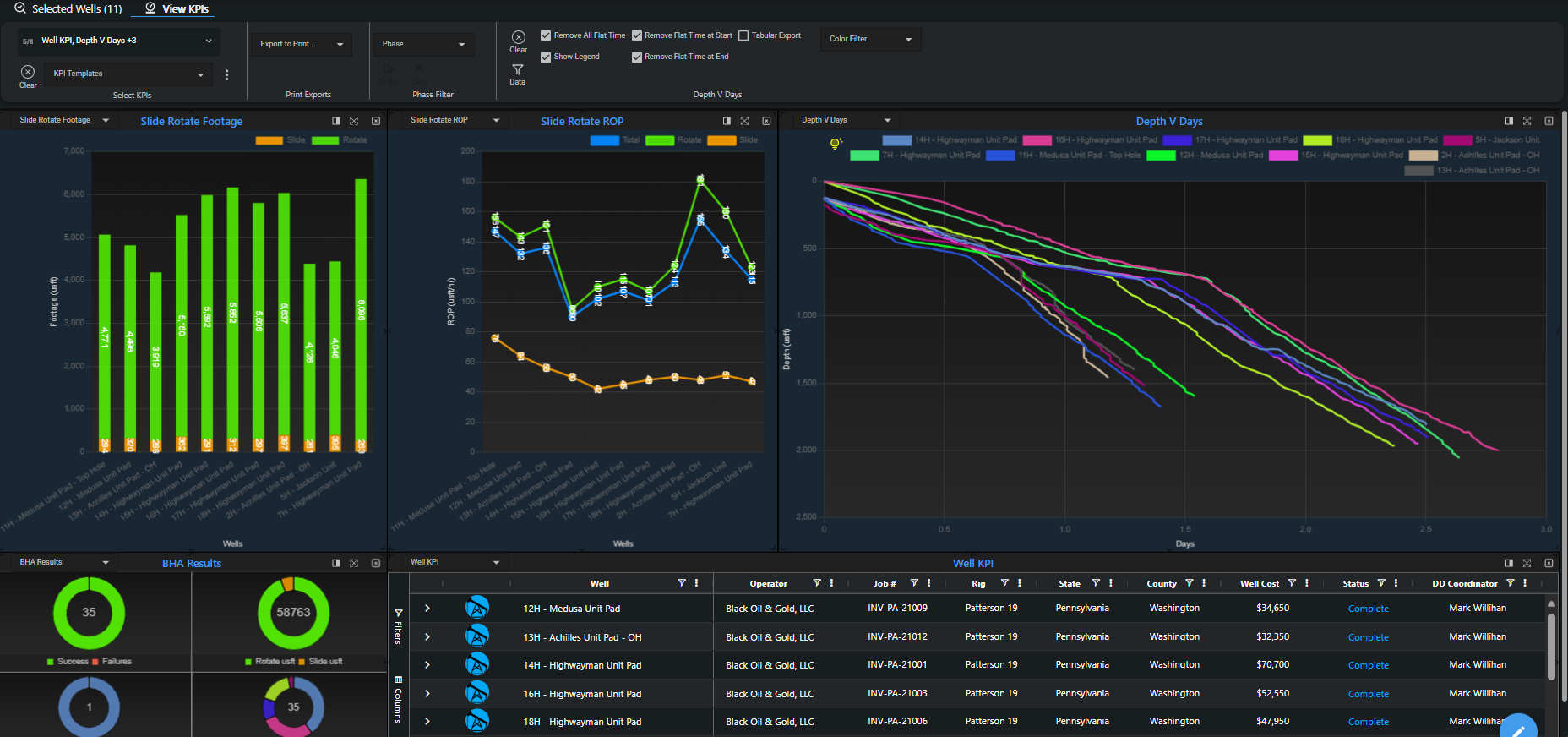The image size is (1568, 737).
Task: Enable the Tabular Export checkbox
Action: pos(743,35)
